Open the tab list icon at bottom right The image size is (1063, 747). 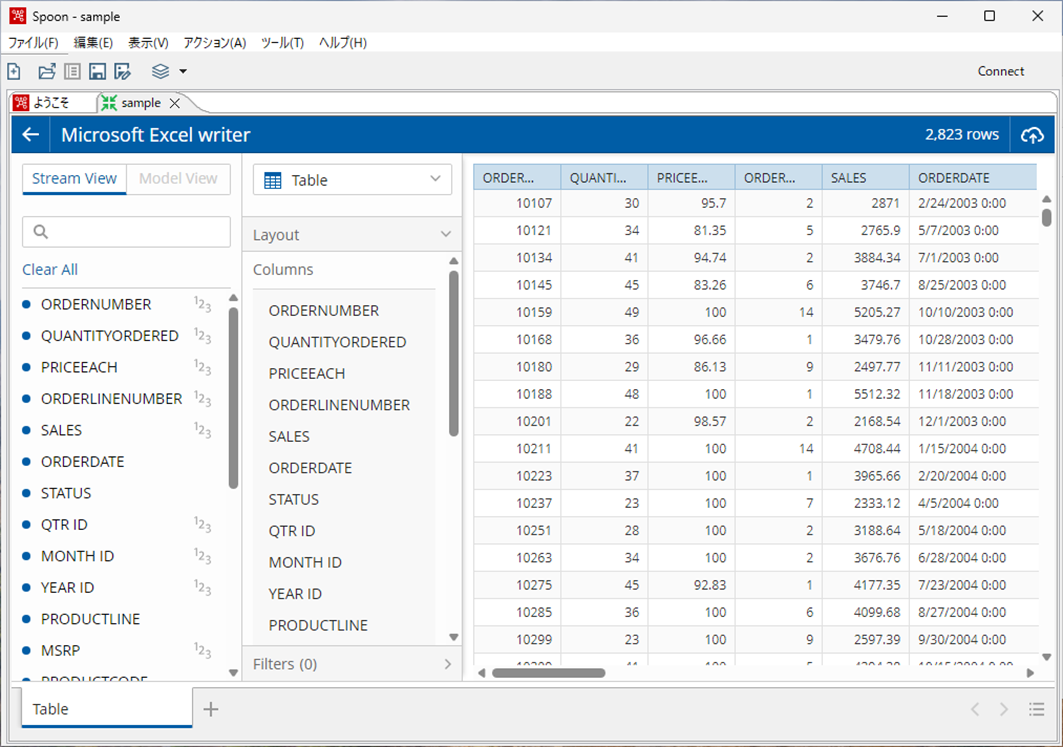pos(1037,709)
